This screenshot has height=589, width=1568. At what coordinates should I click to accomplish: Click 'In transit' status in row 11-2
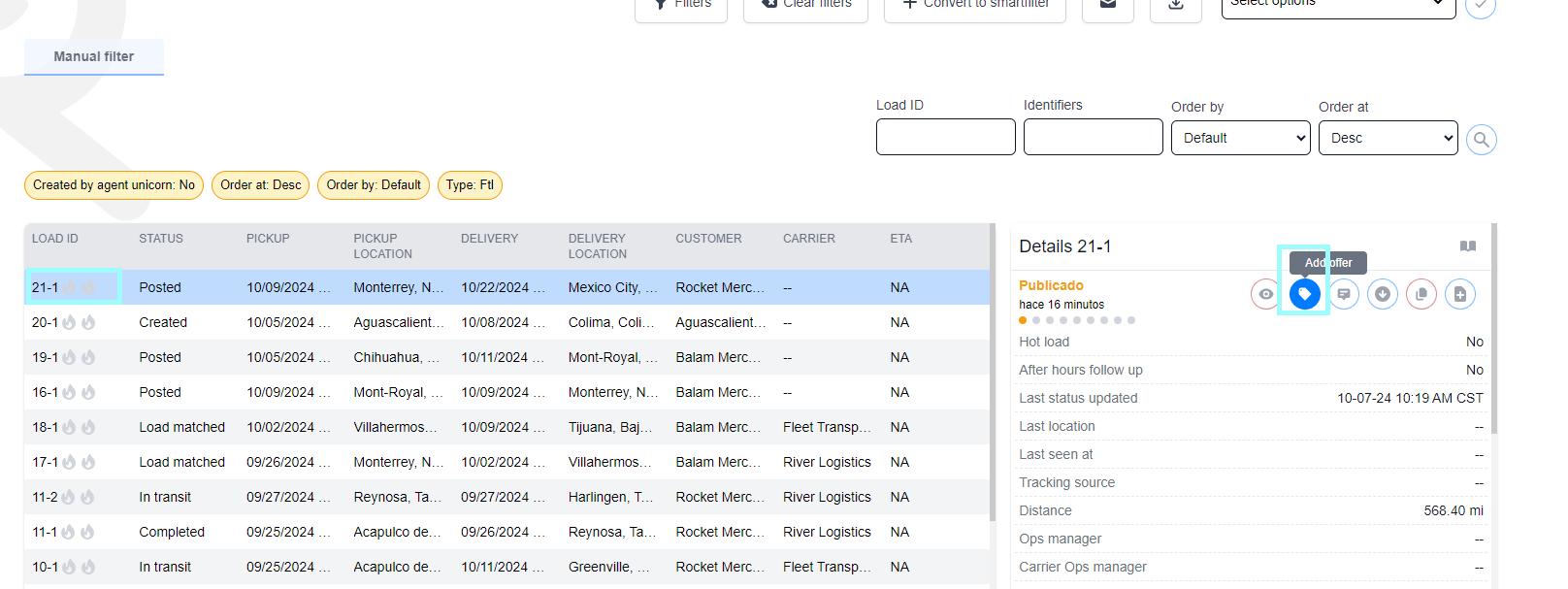tap(165, 497)
